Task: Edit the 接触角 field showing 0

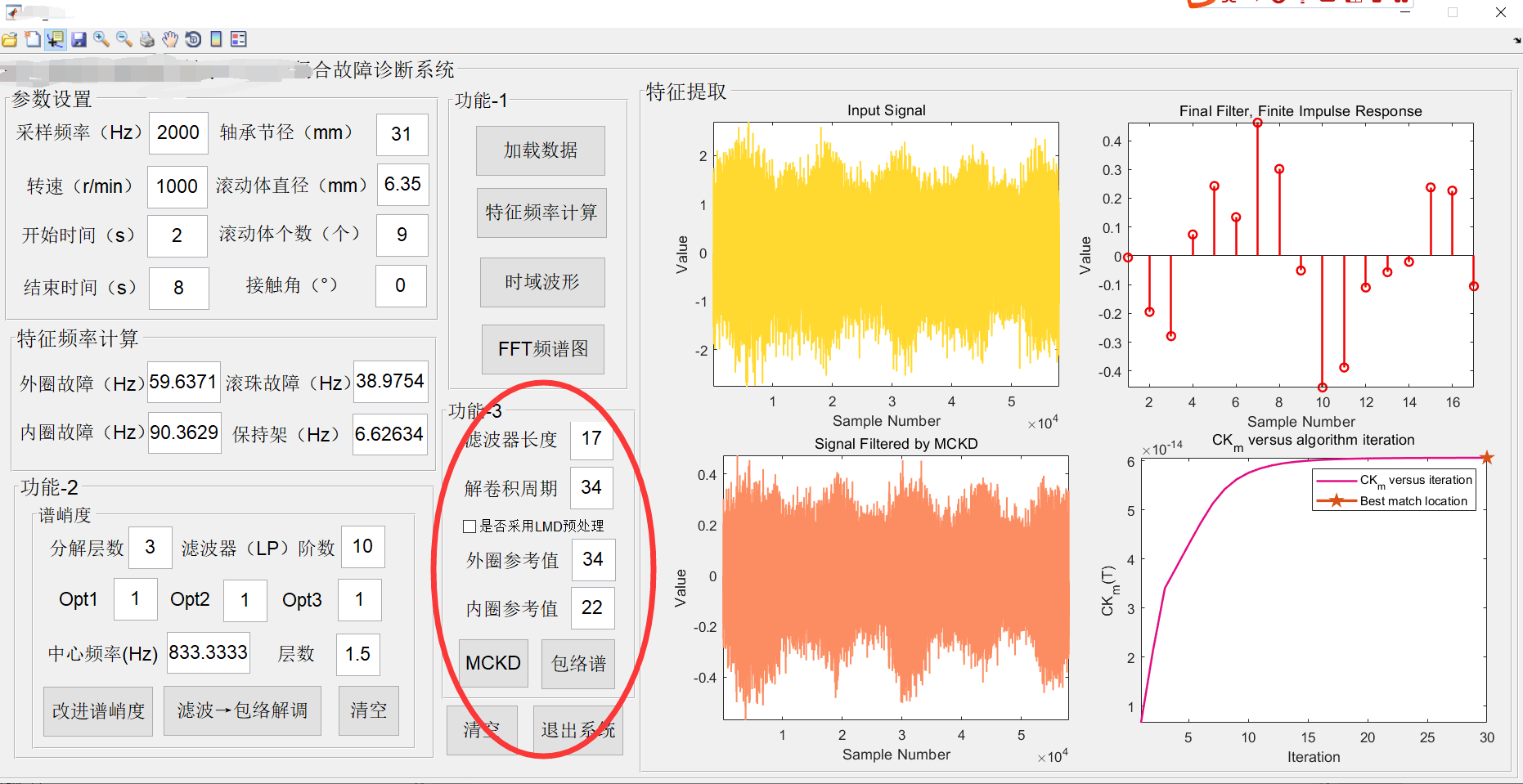Action: click(x=401, y=286)
